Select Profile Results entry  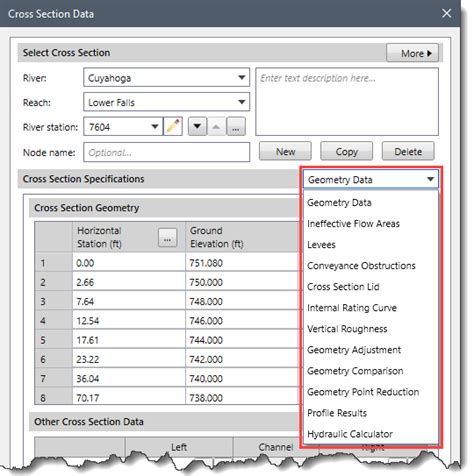click(x=371, y=413)
